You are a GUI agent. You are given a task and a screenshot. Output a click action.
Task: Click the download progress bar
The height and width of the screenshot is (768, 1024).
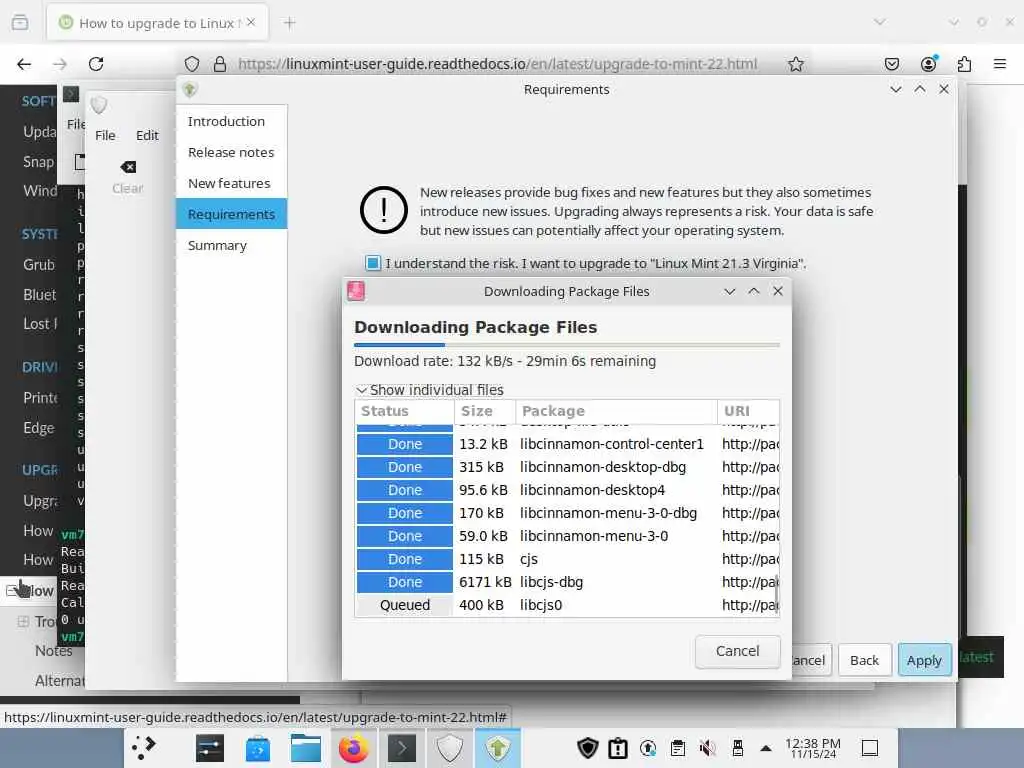coord(567,345)
